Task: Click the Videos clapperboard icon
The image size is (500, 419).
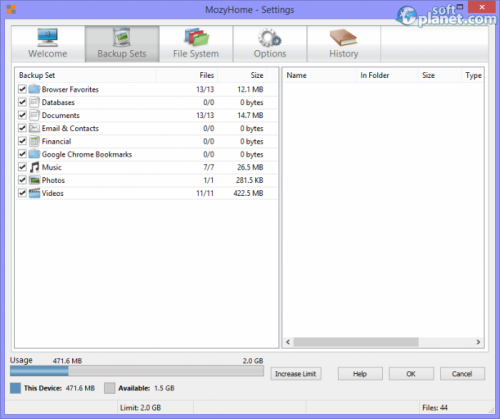Action: tap(34, 193)
